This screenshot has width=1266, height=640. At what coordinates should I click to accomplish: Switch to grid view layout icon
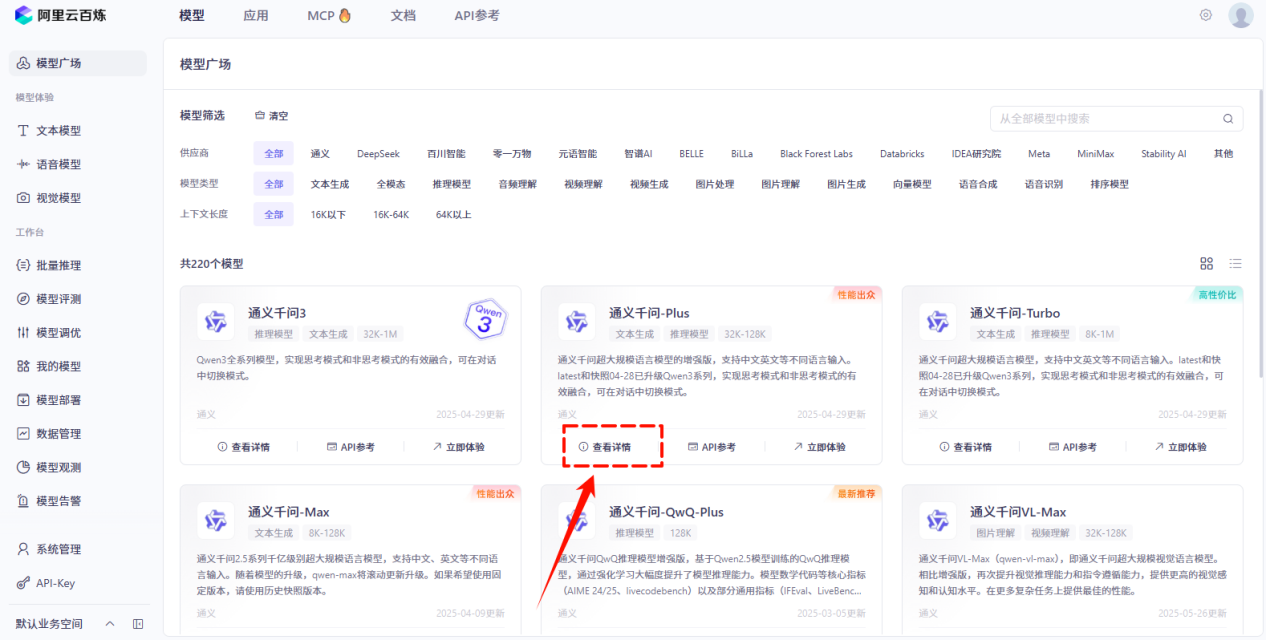coord(1206,264)
